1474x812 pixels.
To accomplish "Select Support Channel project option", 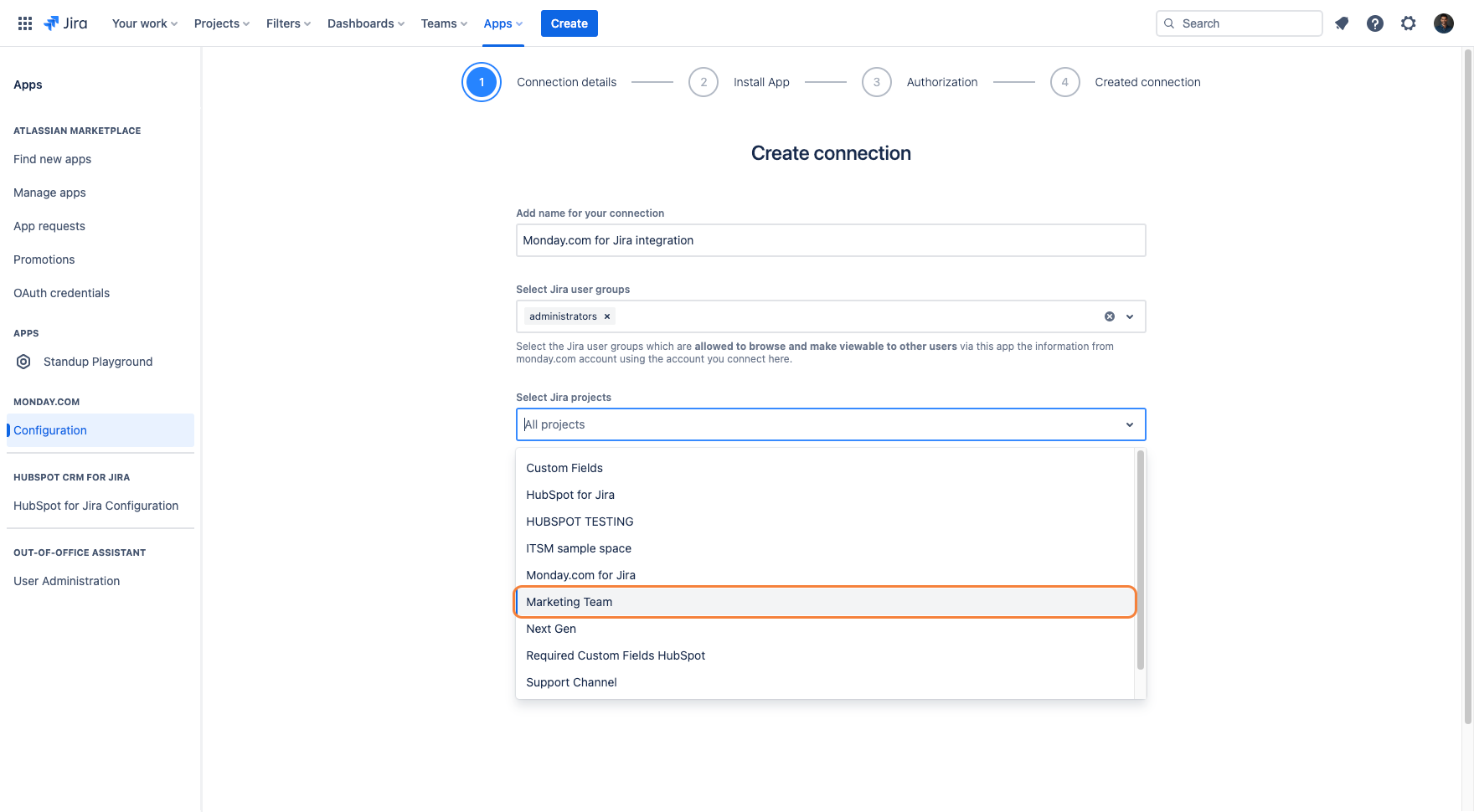I will click(825, 682).
